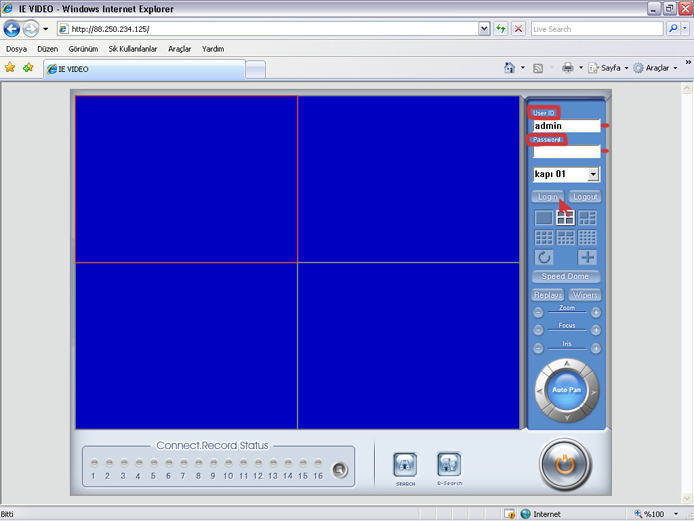
Task: Pan camera left with PTZ arrow
Action: click(x=540, y=391)
